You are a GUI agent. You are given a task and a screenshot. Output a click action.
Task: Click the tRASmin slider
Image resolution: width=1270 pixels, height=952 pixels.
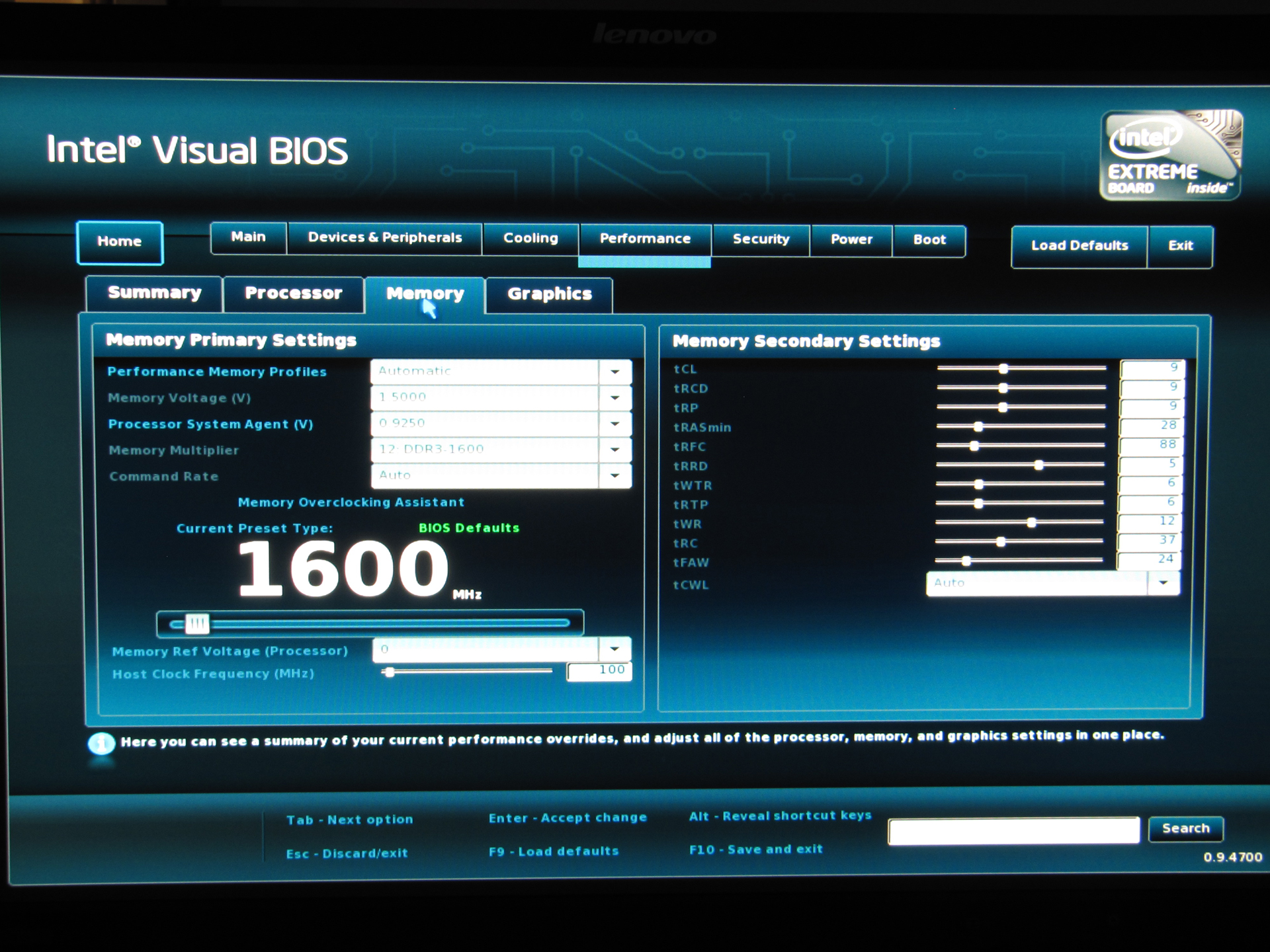click(1021, 426)
